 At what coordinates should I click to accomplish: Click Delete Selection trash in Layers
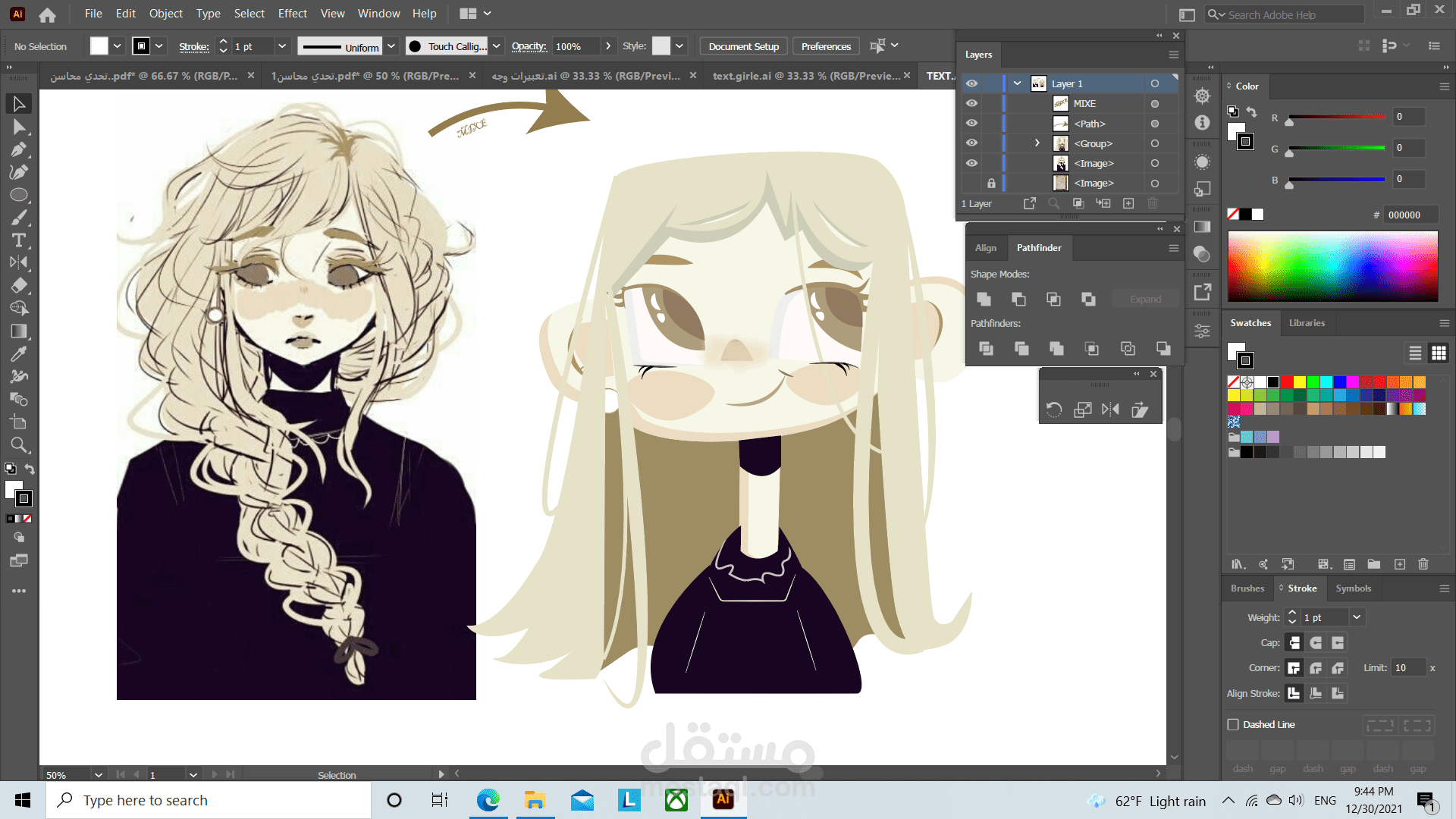(1153, 203)
